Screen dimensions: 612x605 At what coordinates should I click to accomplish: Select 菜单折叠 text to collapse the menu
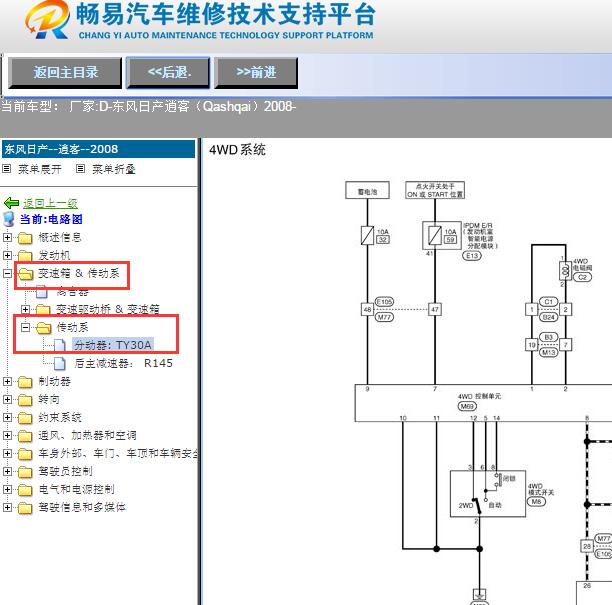(x=114, y=169)
